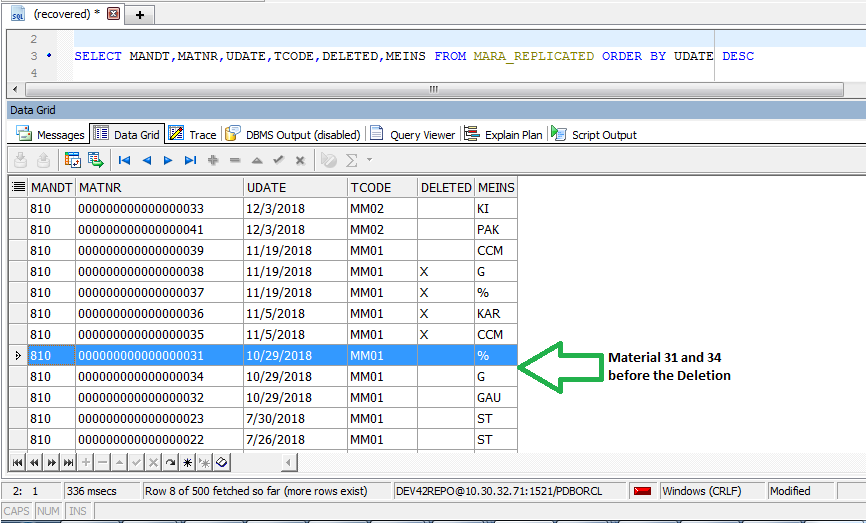866x523 pixels.
Task: Click the editor horizontal scrollbar thumb
Action: pos(434,89)
